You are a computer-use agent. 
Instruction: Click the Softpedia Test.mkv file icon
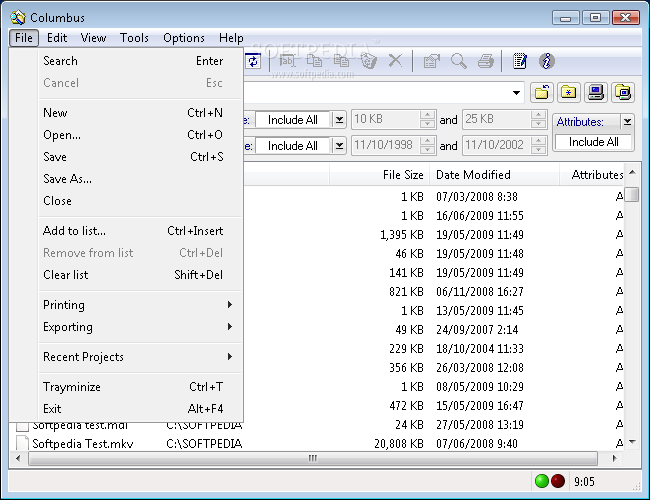click(22, 444)
